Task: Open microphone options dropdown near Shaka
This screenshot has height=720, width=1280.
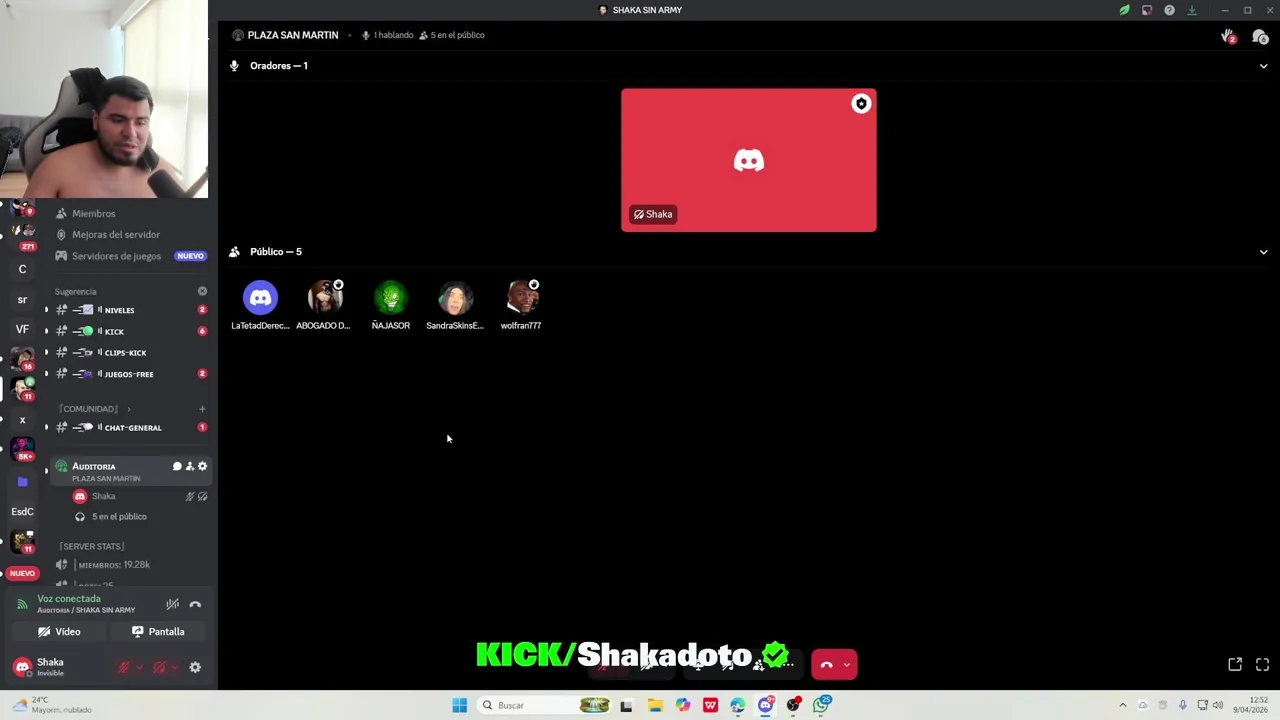Action: click(139, 667)
